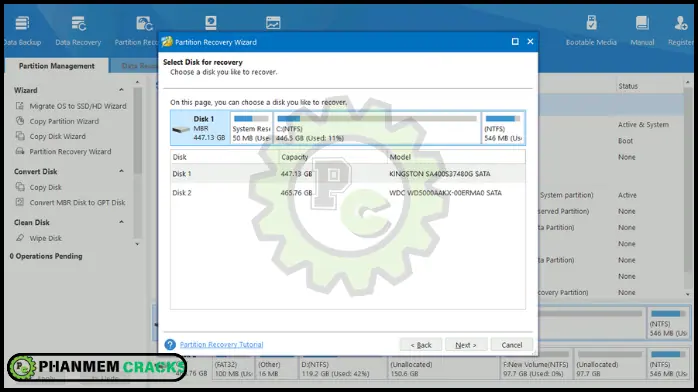Click the Active & System status cell
The image size is (698, 392).
point(643,125)
